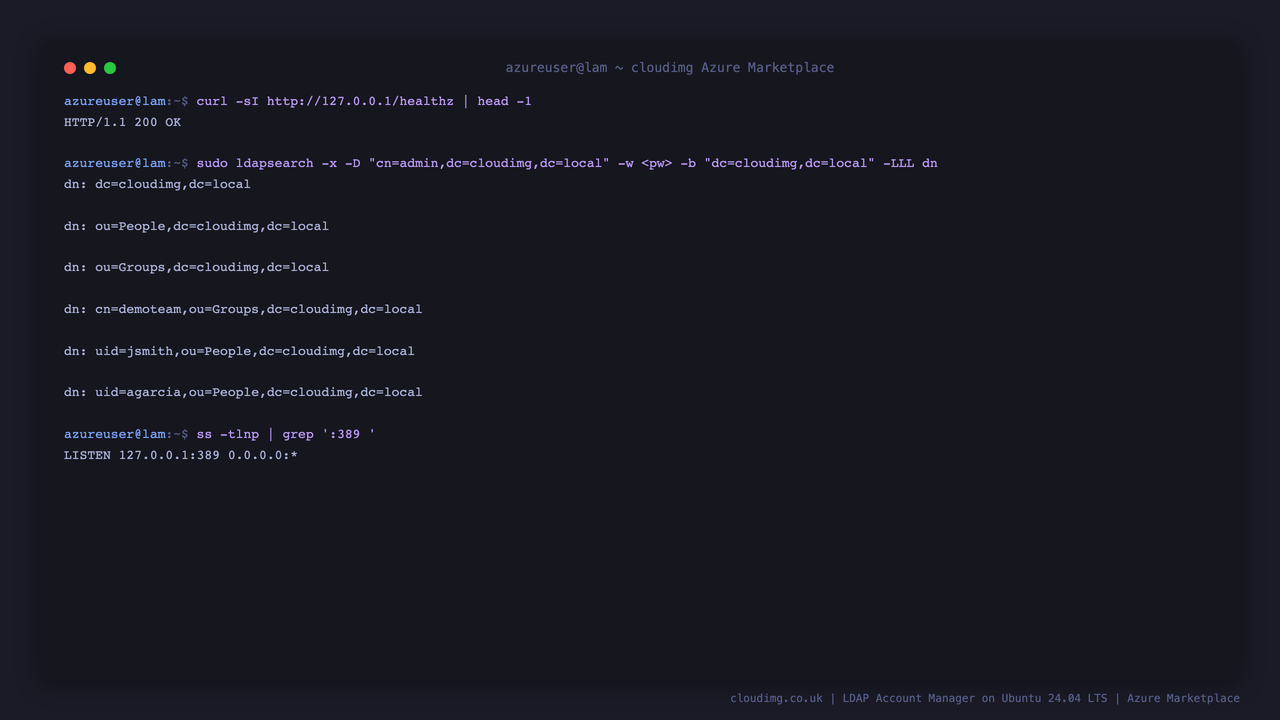The width and height of the screenshot is (1280, 720).
Task: Select the line 'dn: dc=cloudimg,dc=local'
Action: click(157, 184)
